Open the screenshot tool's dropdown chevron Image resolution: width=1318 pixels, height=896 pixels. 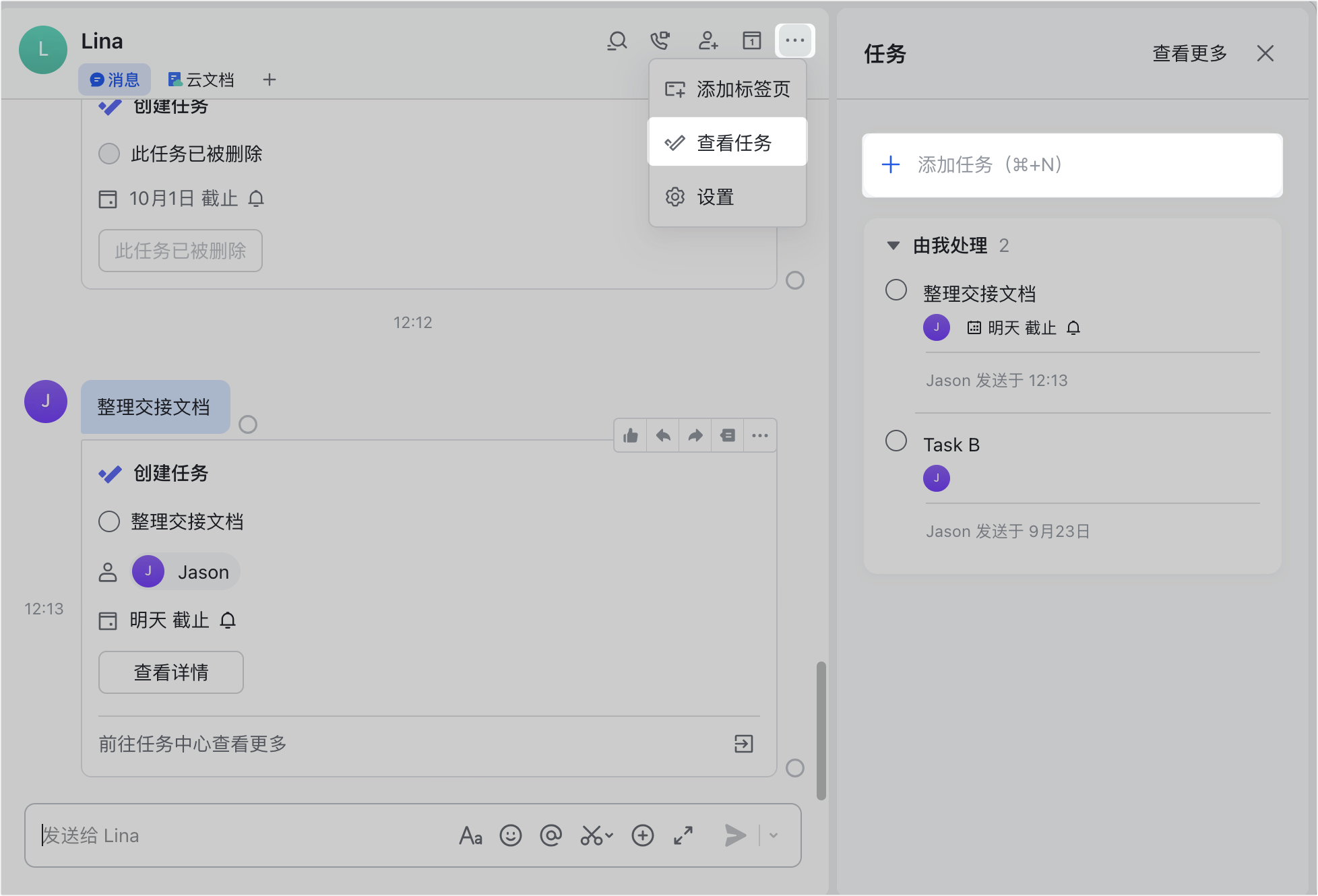609,836
